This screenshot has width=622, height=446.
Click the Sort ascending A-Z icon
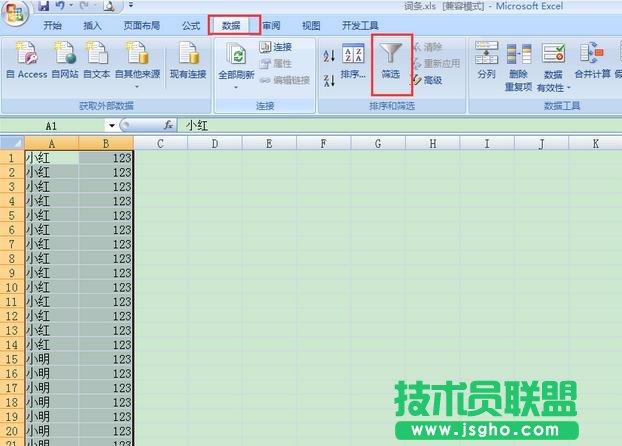[x=329, y=57]
